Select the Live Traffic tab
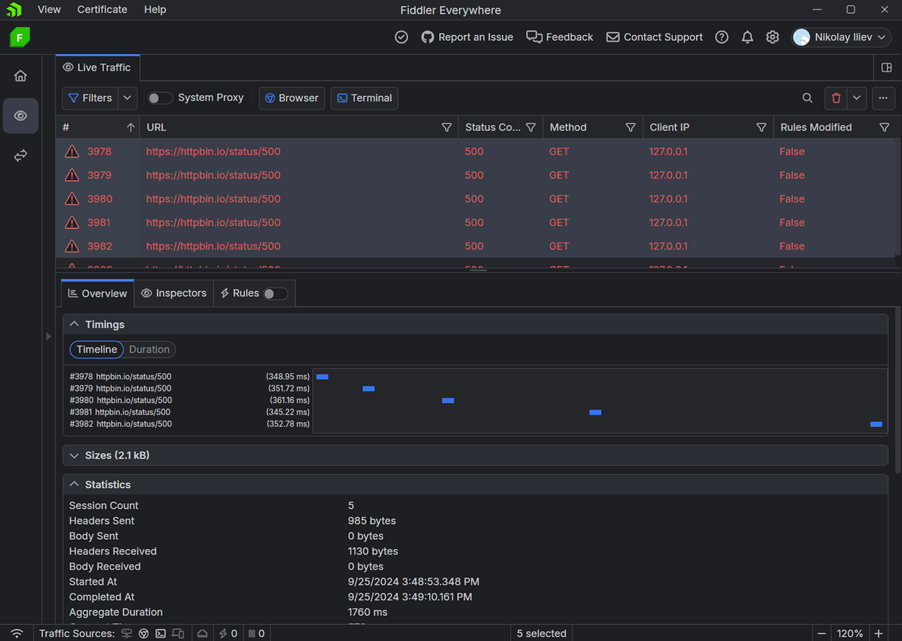The height and width of the screenshot is (641, 902). pos(97,68)
